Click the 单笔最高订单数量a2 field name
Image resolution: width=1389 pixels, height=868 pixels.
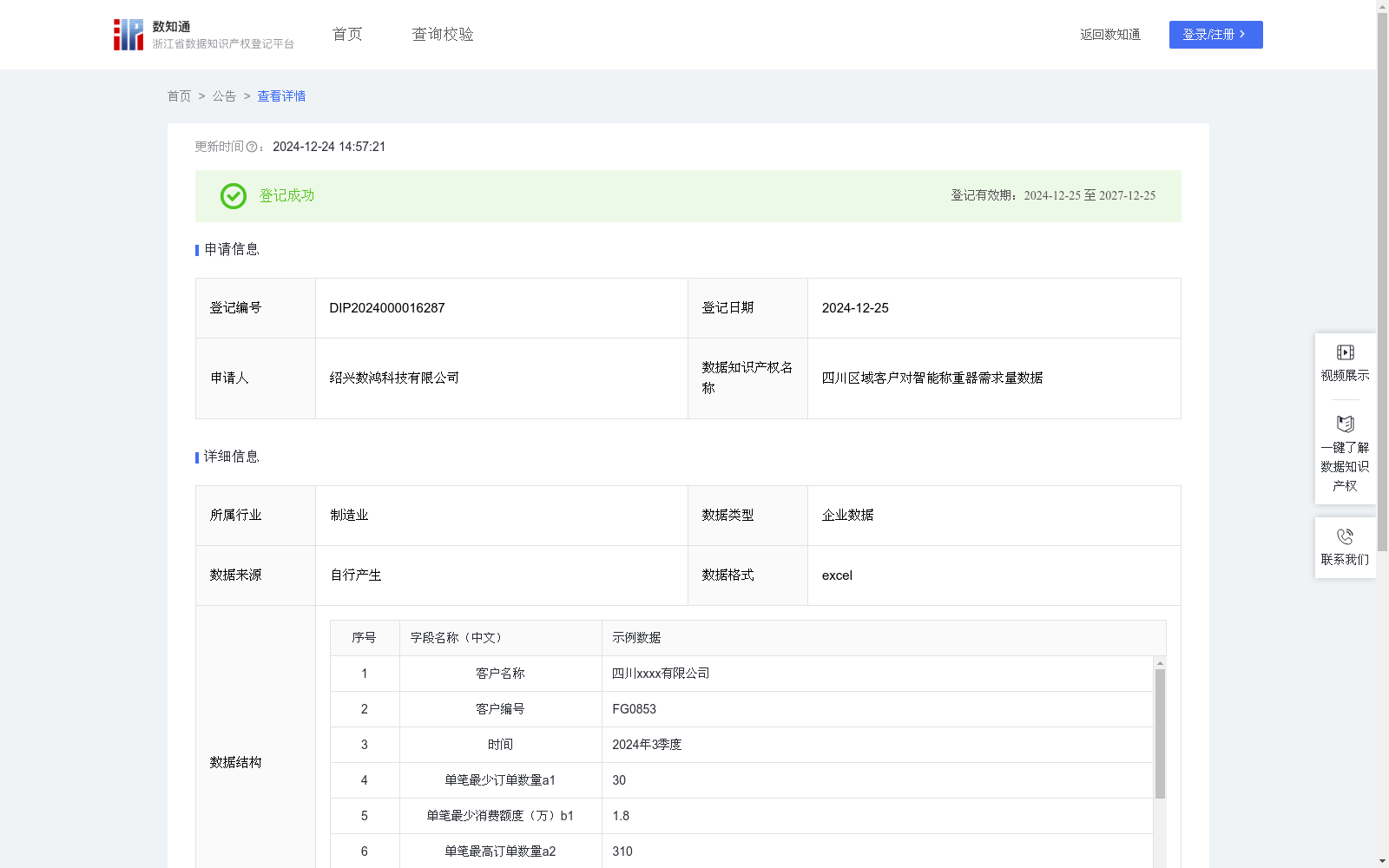(x=500, y=852)
